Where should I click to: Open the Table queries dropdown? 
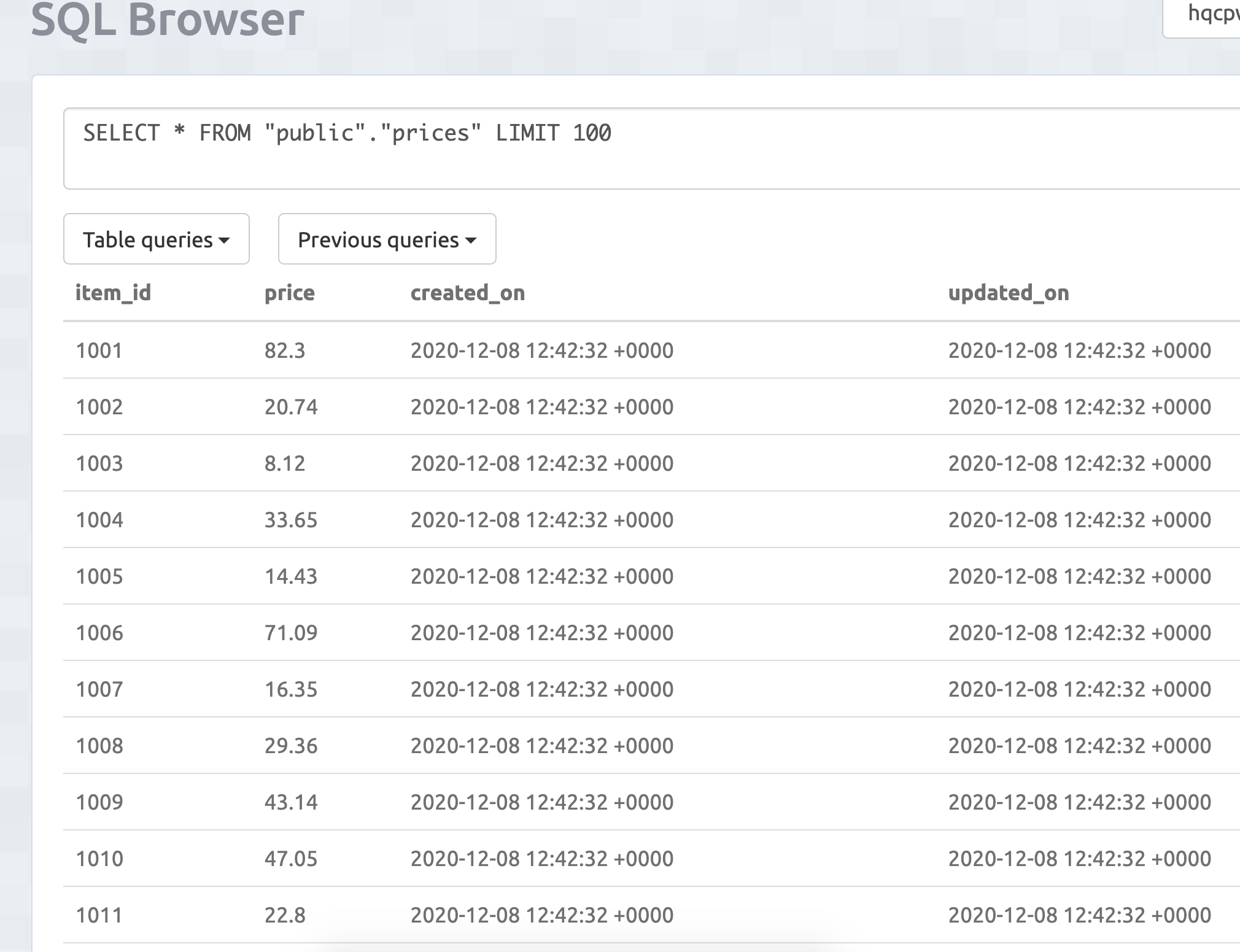[x=156, y=239]
